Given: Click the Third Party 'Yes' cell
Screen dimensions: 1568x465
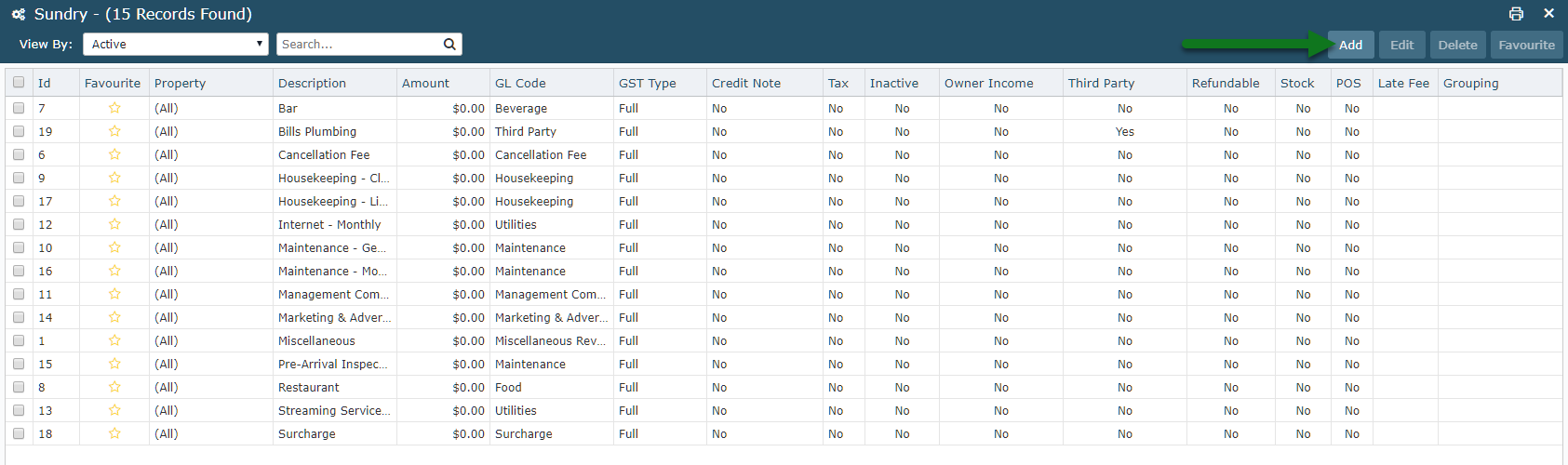Looking at the screenshot, I should [x=1125, y=131].
